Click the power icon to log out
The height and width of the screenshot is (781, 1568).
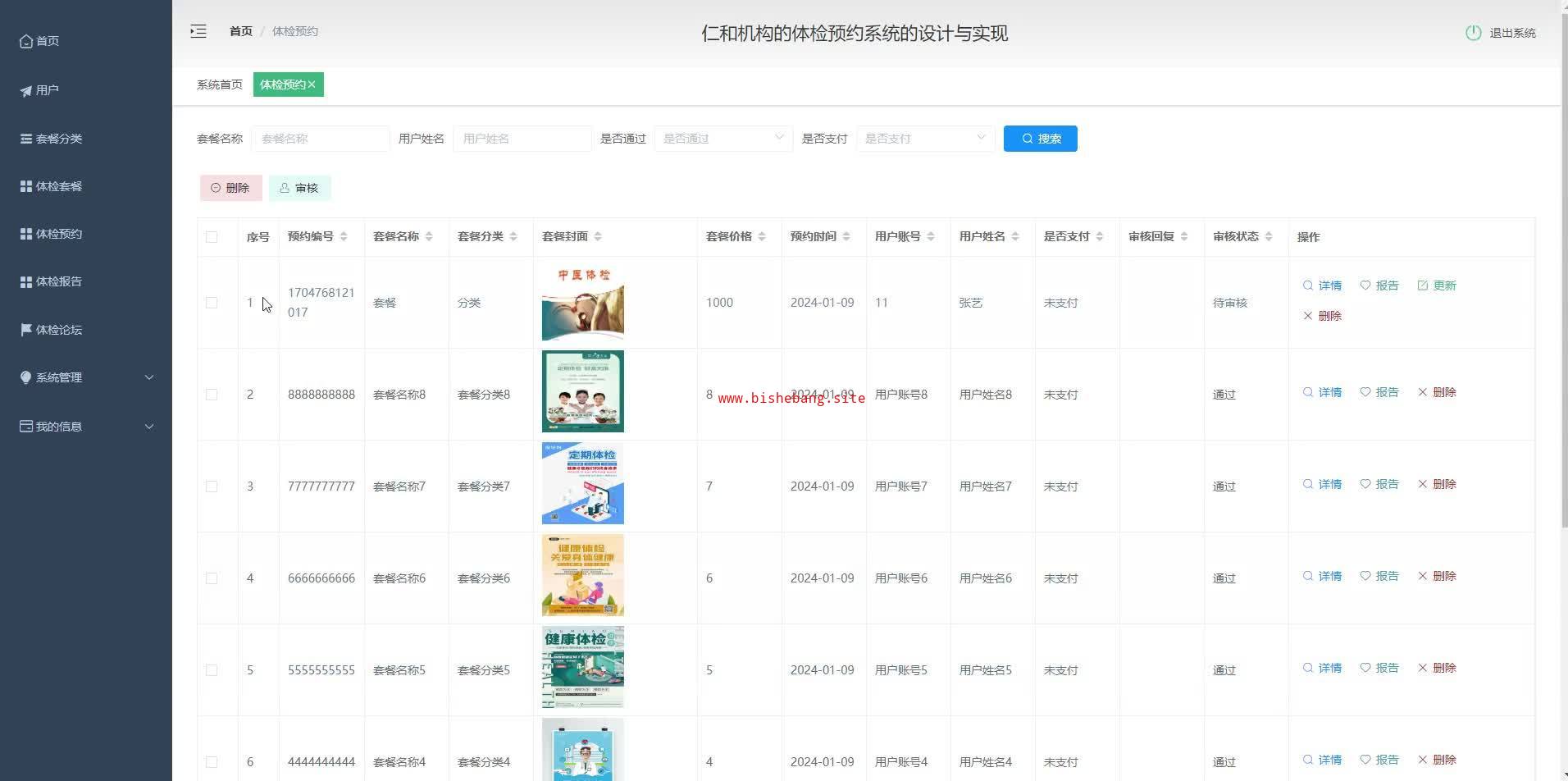pyautogui.click(x=1473, y=33)
